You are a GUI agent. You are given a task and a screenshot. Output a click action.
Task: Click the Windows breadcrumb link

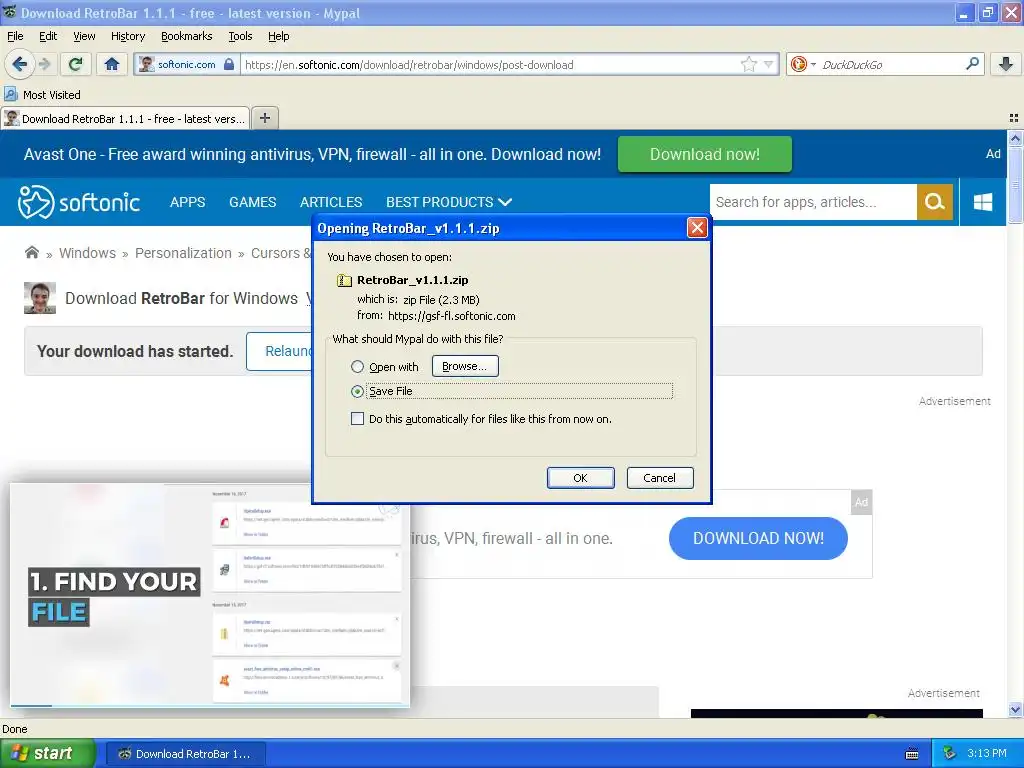pyautogui.click(x=88, y=253)
